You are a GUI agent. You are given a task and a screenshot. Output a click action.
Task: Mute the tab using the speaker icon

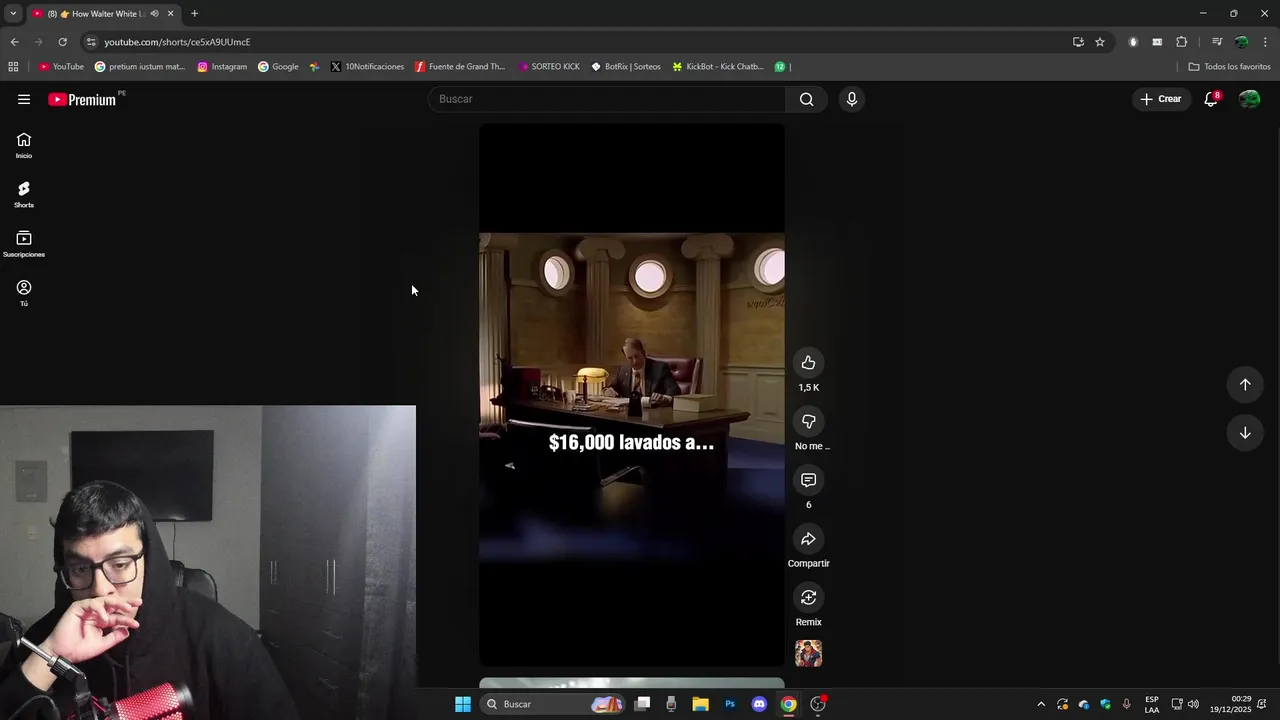point(154,13)
